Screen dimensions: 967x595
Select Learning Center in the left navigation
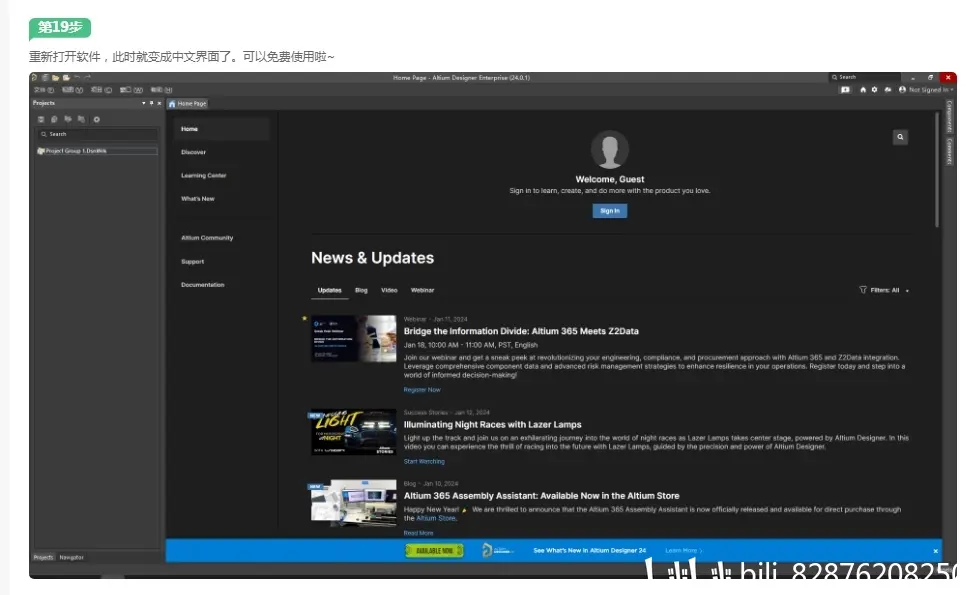point(204,176)
